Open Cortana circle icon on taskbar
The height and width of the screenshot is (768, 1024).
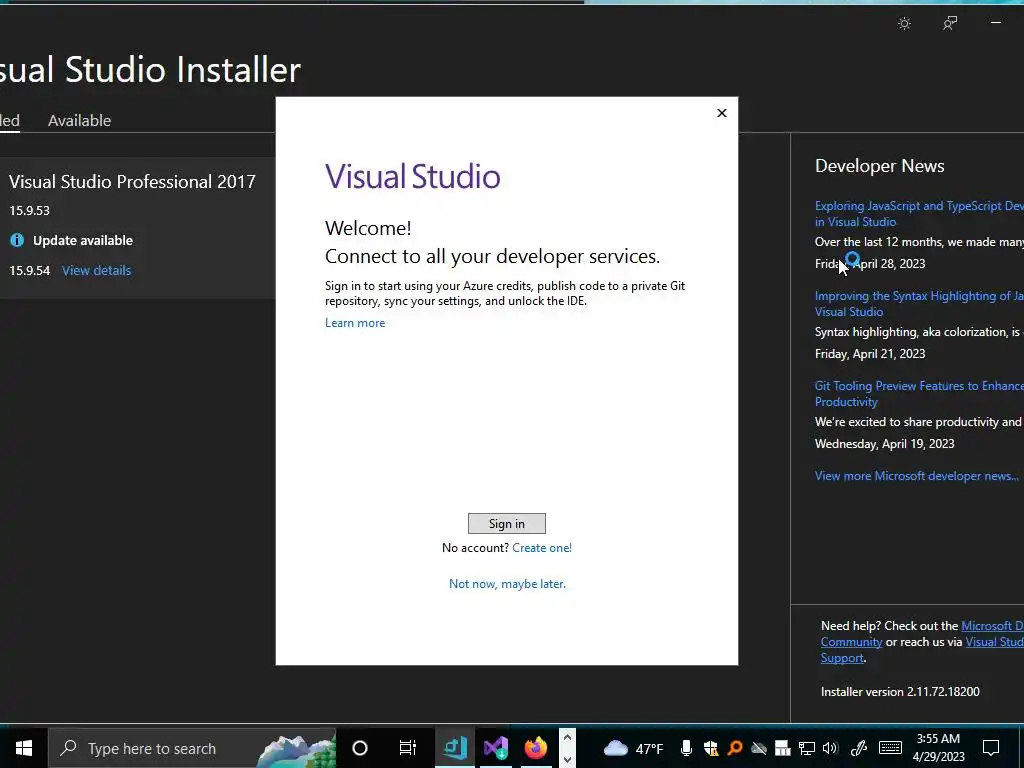tap(360, 748)
